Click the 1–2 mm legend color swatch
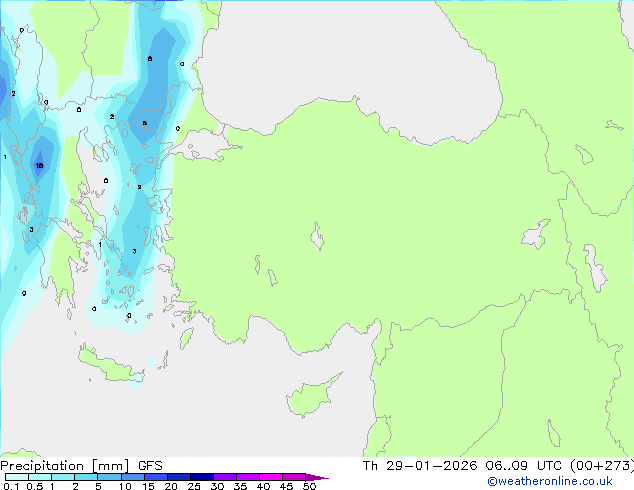Image resolution: width=634 pixels, height=490 pixels. [63, 477]
